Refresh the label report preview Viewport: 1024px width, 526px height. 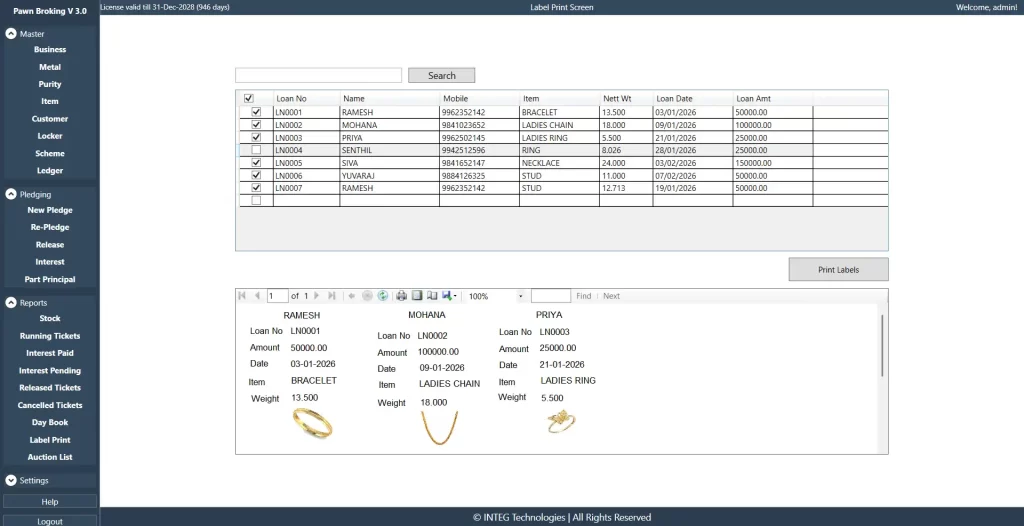(383, 296)
